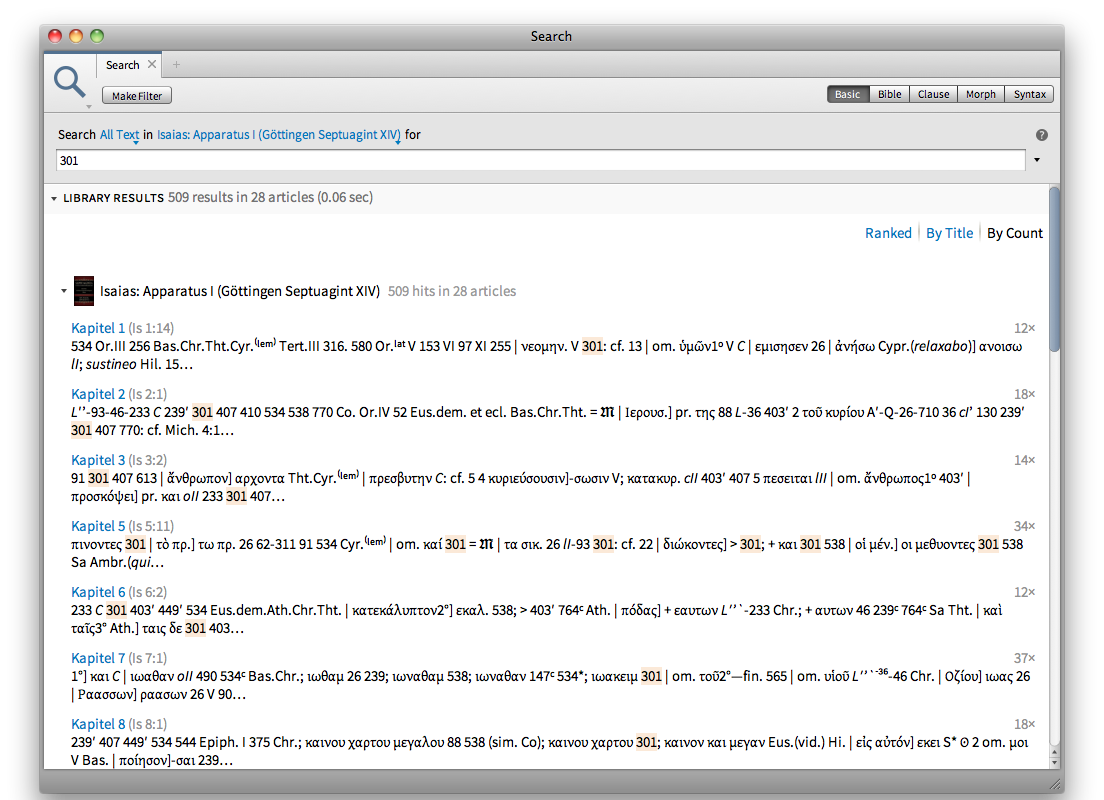Image resolution: width=1104 pixels, height=800 pixels.
Task: Collapse the Library Results section
Action: point(54,199)
